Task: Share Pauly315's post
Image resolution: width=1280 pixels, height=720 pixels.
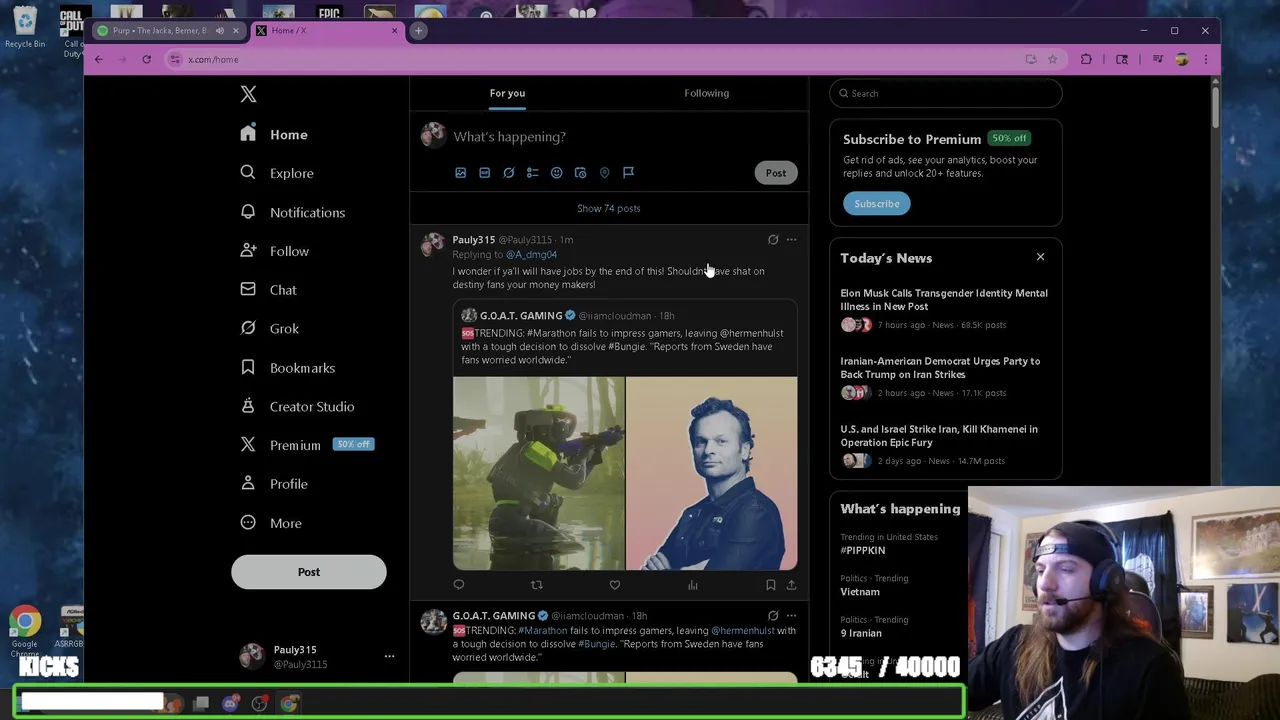Action: pos(791,585)
